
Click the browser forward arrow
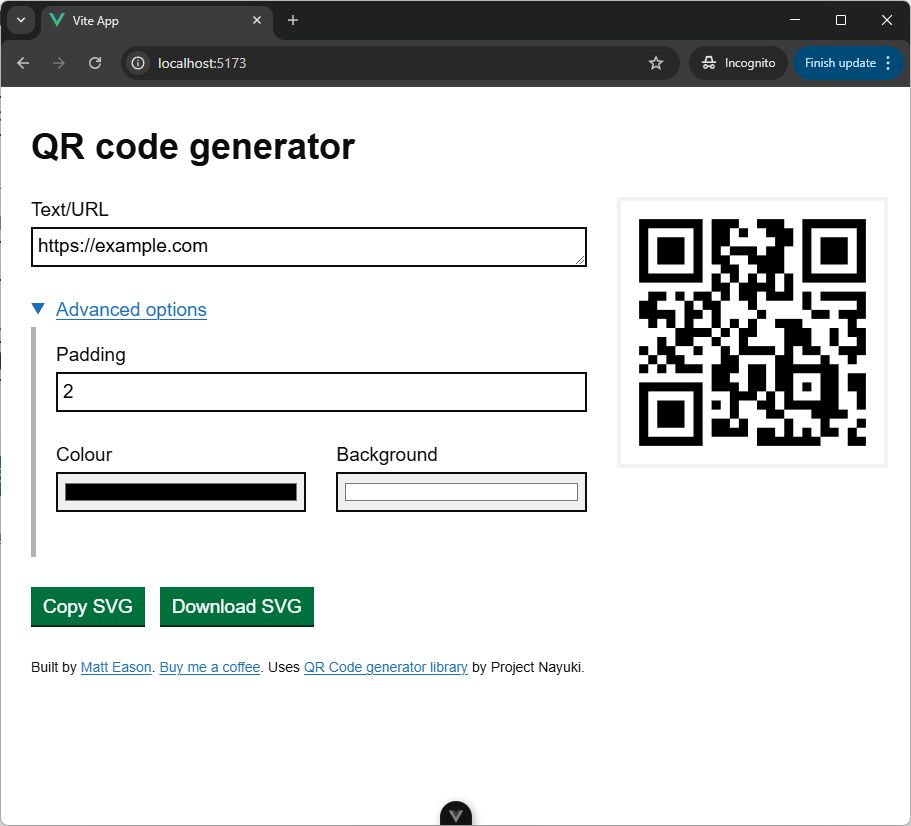(x=59, y=63)
